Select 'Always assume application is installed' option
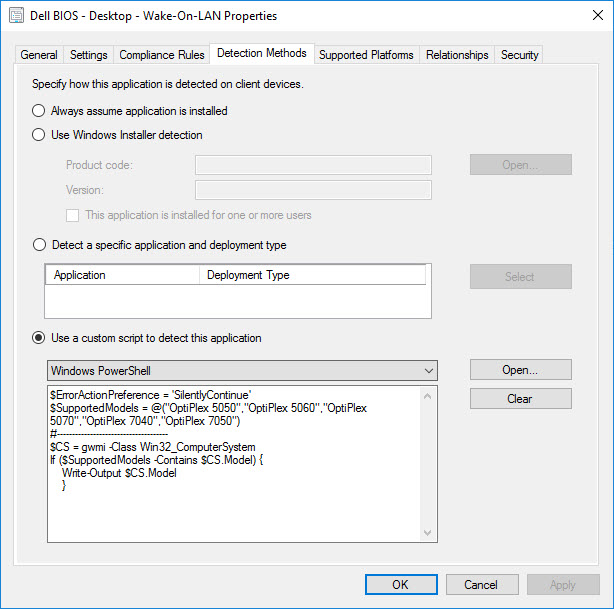The height and width of the screenshot is (609, 614). (39, 111)
